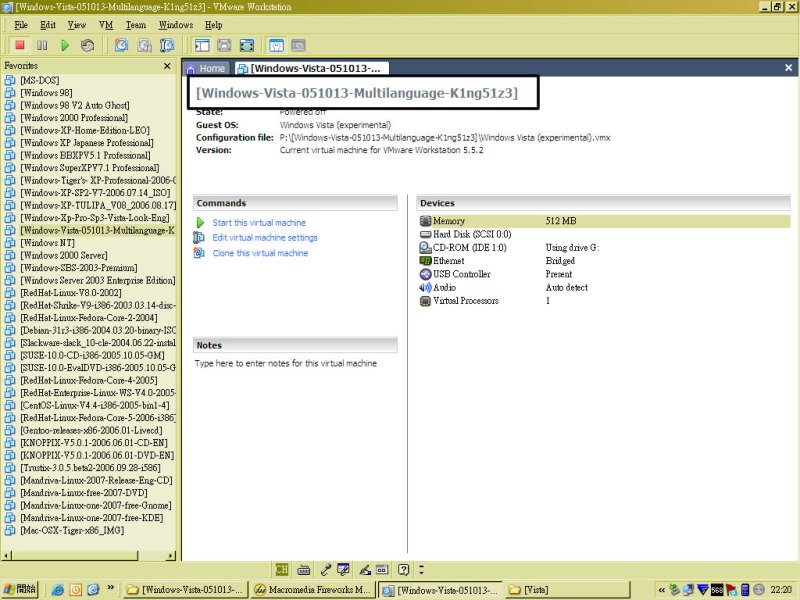This screenshot has width=800, height=600.
Task: Open the Team menu
Action: point(136,25)
